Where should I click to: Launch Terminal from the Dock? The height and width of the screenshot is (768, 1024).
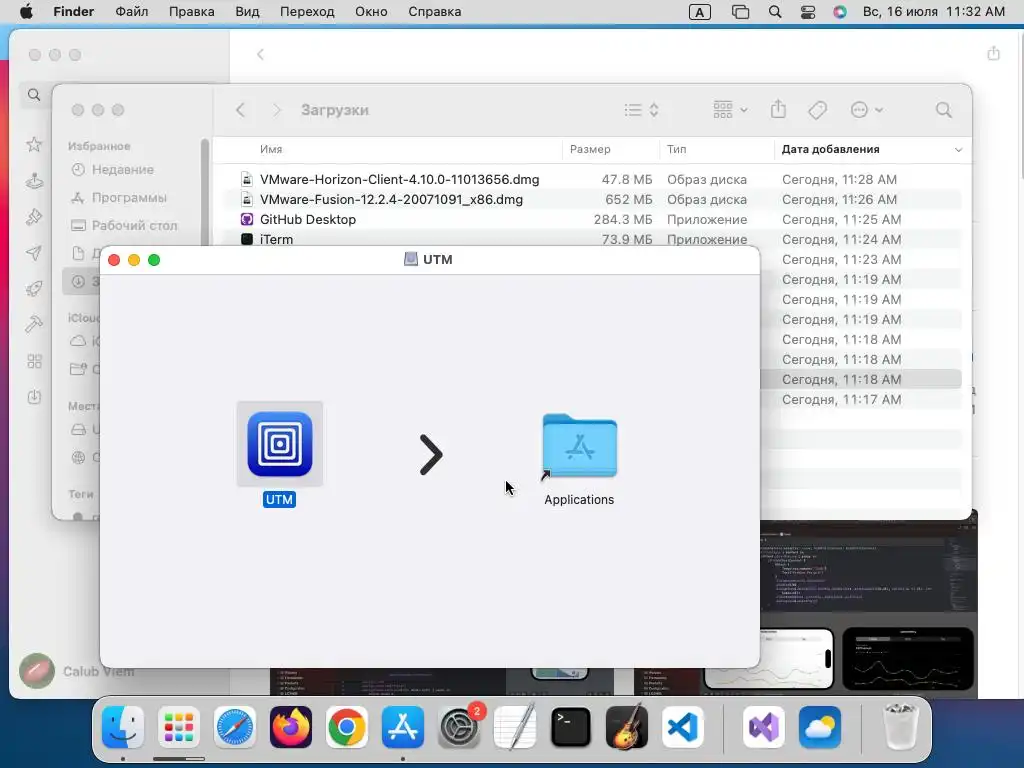571,727
